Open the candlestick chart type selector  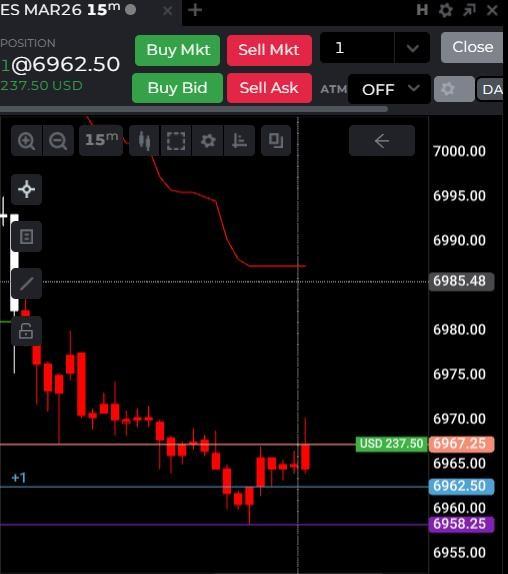pyautogui.click(x=144, y=141)
